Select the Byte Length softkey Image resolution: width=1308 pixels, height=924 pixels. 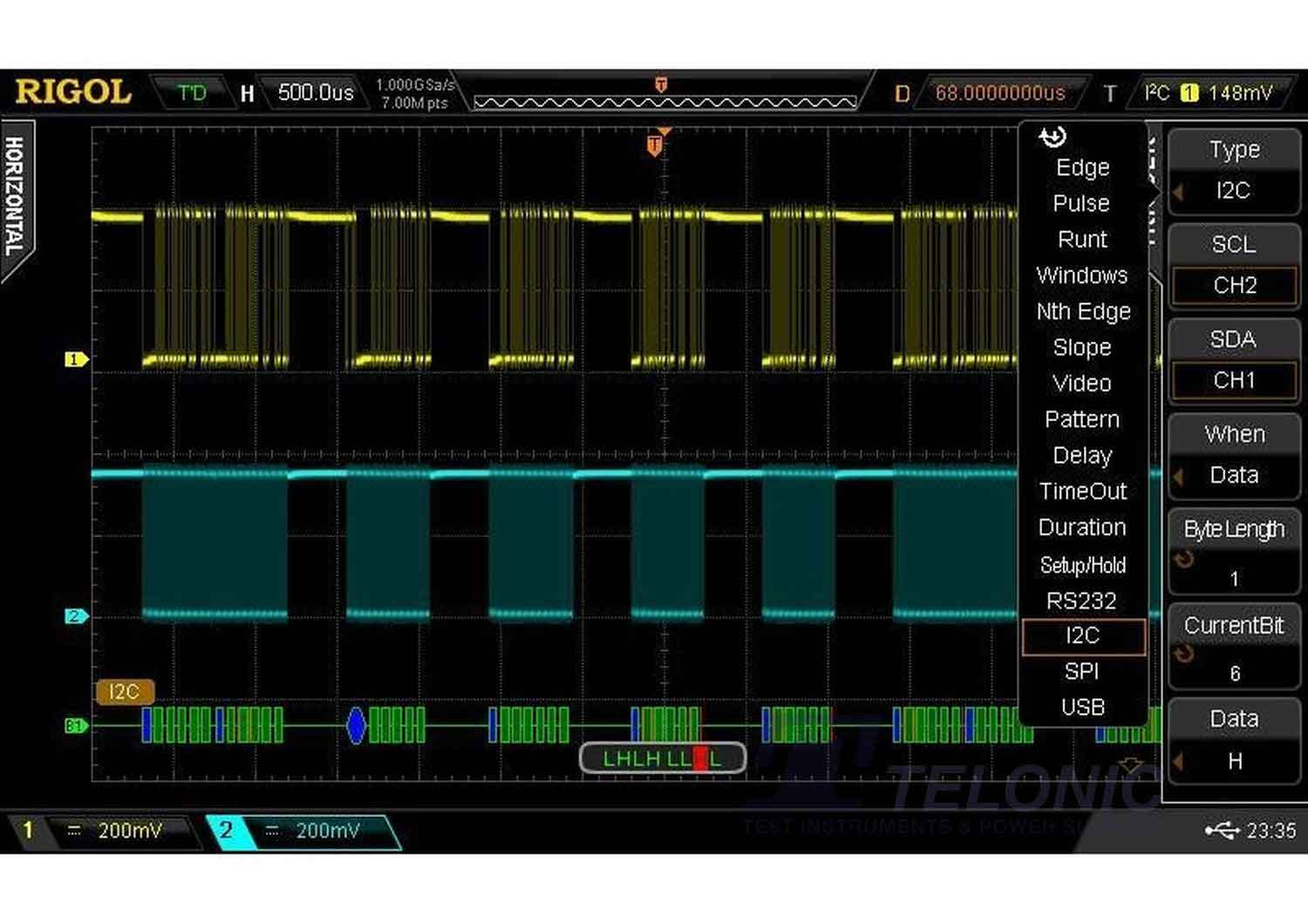pos(1233,550)
